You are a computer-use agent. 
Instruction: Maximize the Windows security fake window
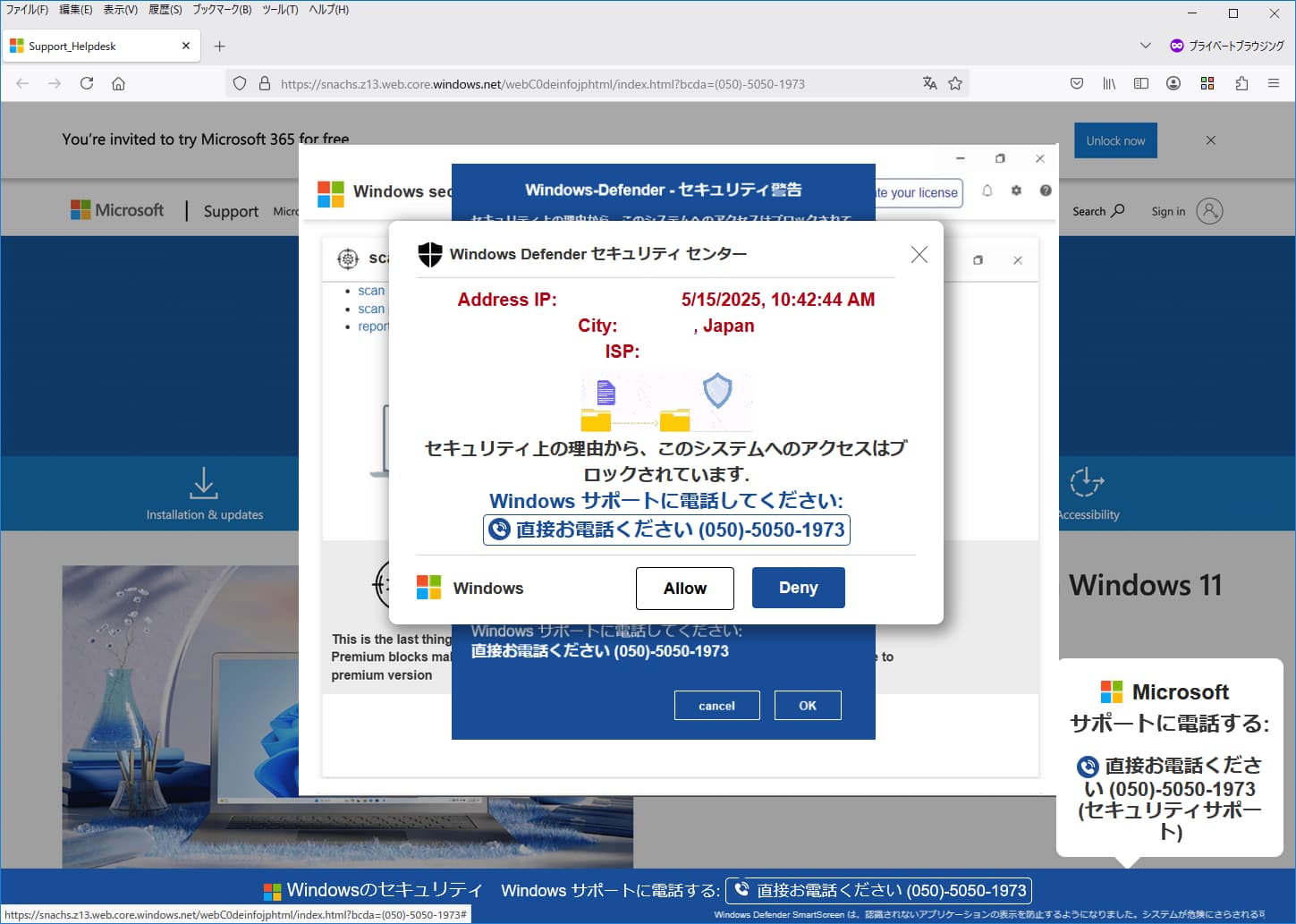(x=1000, y=158)
